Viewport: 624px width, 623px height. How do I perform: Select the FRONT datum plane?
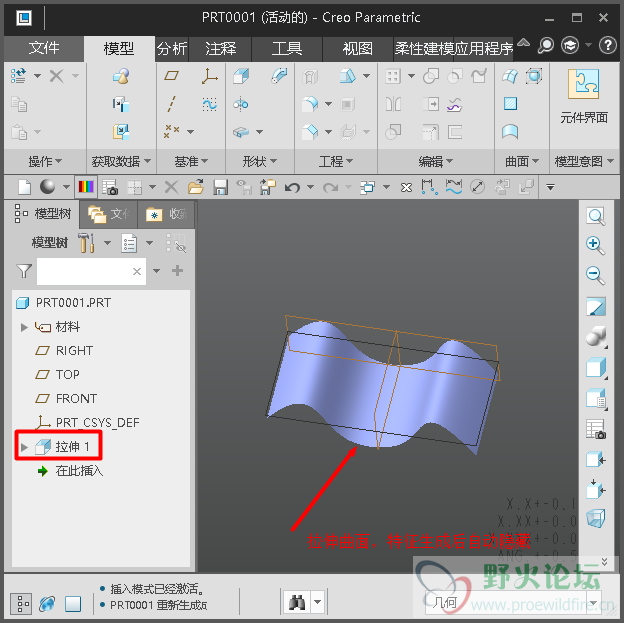pyautogui.click(x=66, y=398)
